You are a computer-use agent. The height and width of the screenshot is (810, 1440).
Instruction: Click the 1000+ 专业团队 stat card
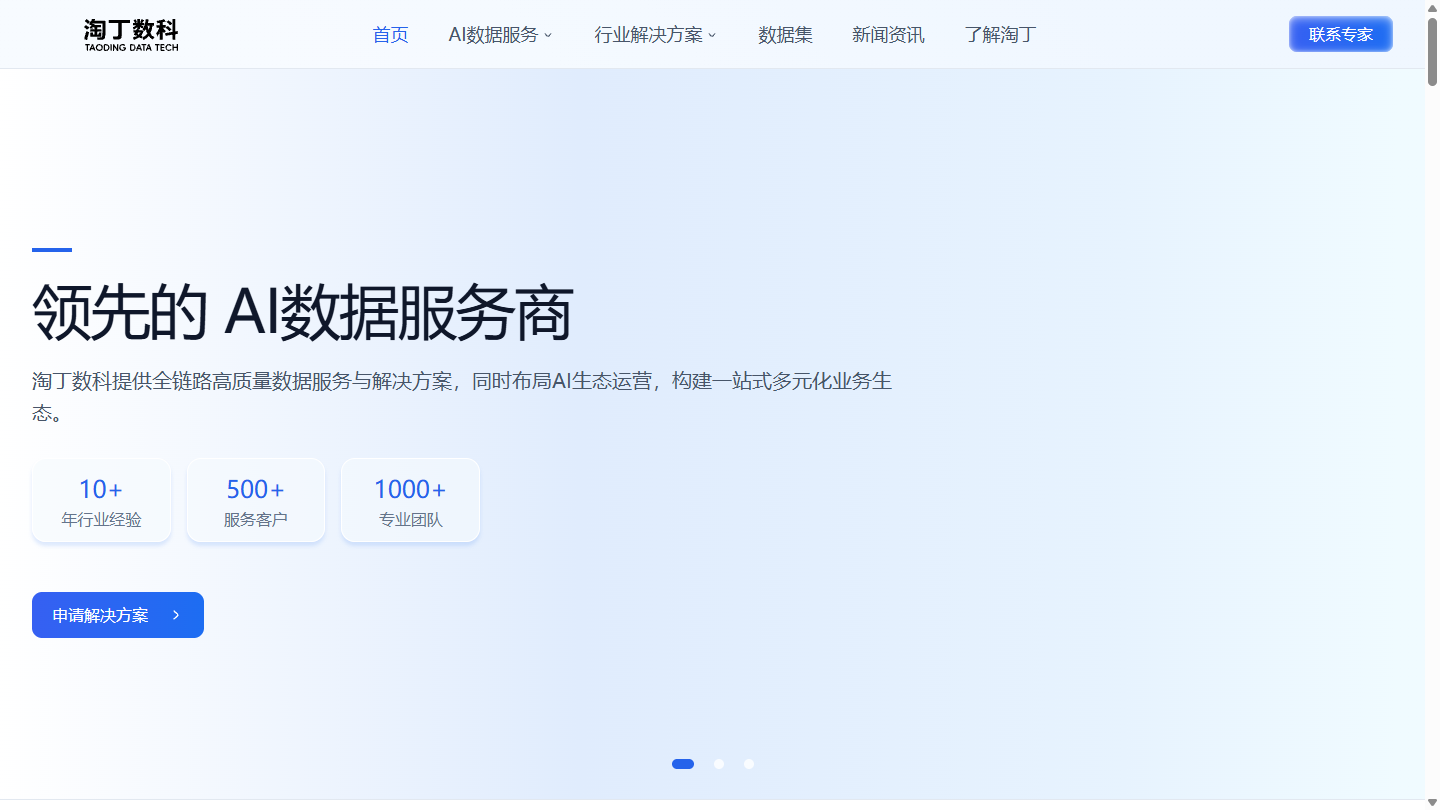click(x=410, y=500)
